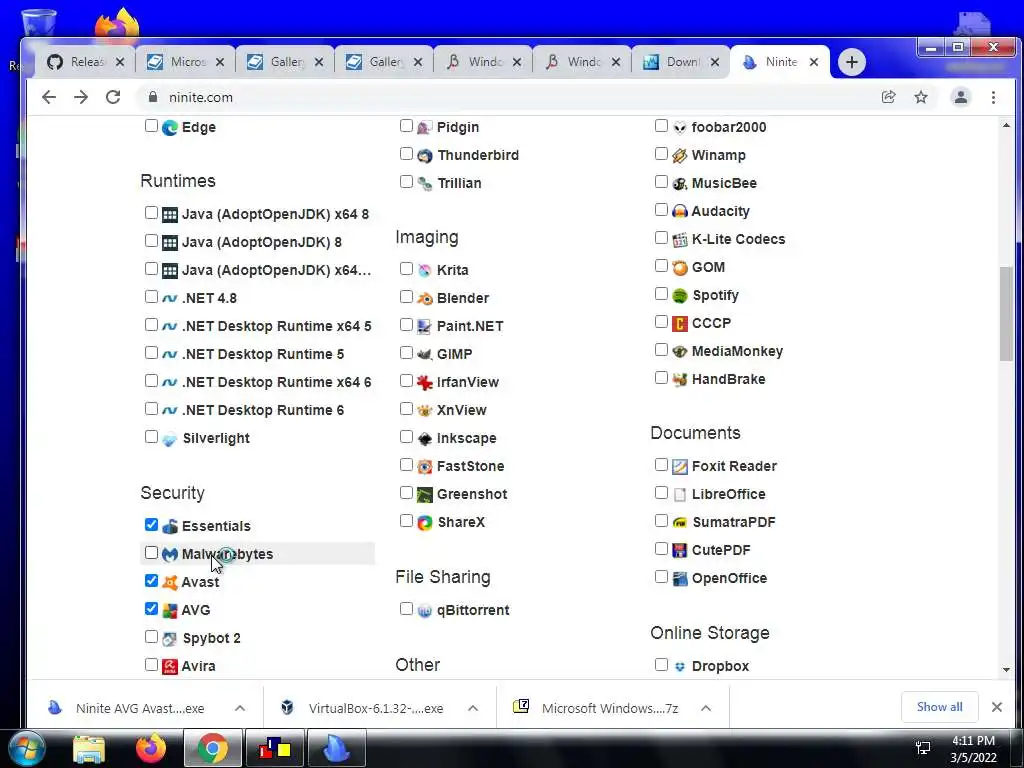Open a new browser tab
The width and height of the screenshot is (1024, 768).
(x=852, y=63)
